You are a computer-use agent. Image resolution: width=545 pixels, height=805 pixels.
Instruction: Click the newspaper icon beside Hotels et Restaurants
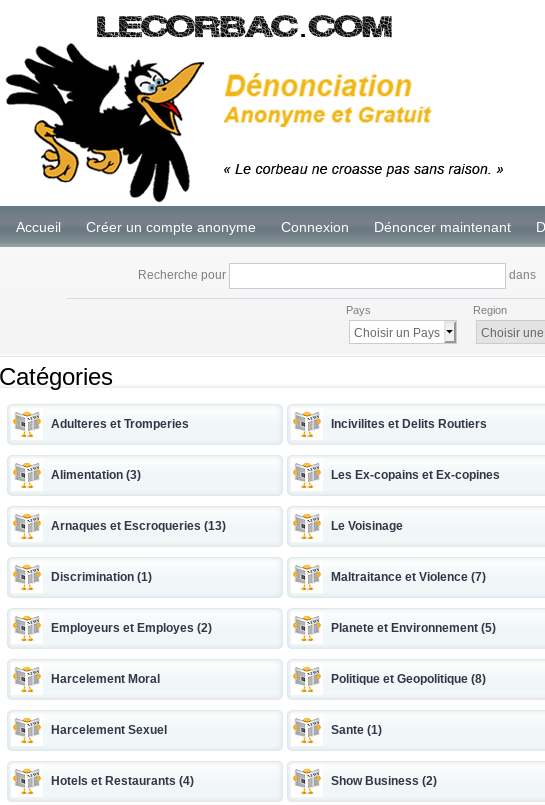[x=27, y=781]
